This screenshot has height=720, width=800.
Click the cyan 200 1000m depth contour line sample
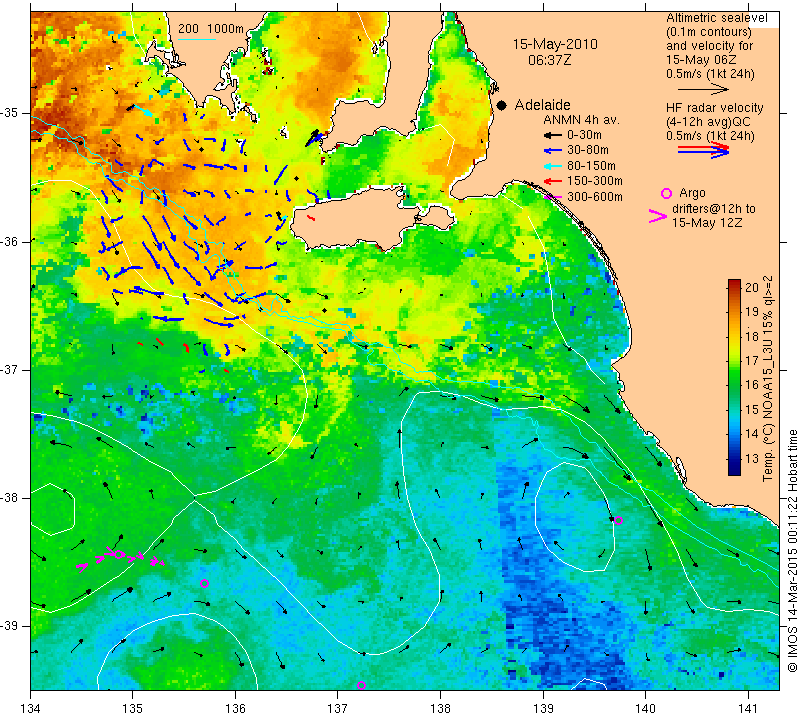coord(197,39)
